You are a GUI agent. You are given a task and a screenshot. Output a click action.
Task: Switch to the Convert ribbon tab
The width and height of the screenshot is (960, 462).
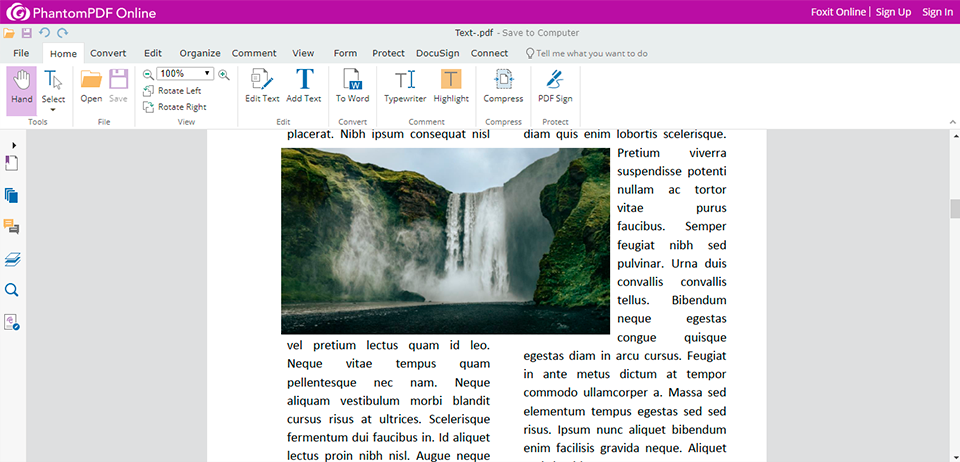108,53
